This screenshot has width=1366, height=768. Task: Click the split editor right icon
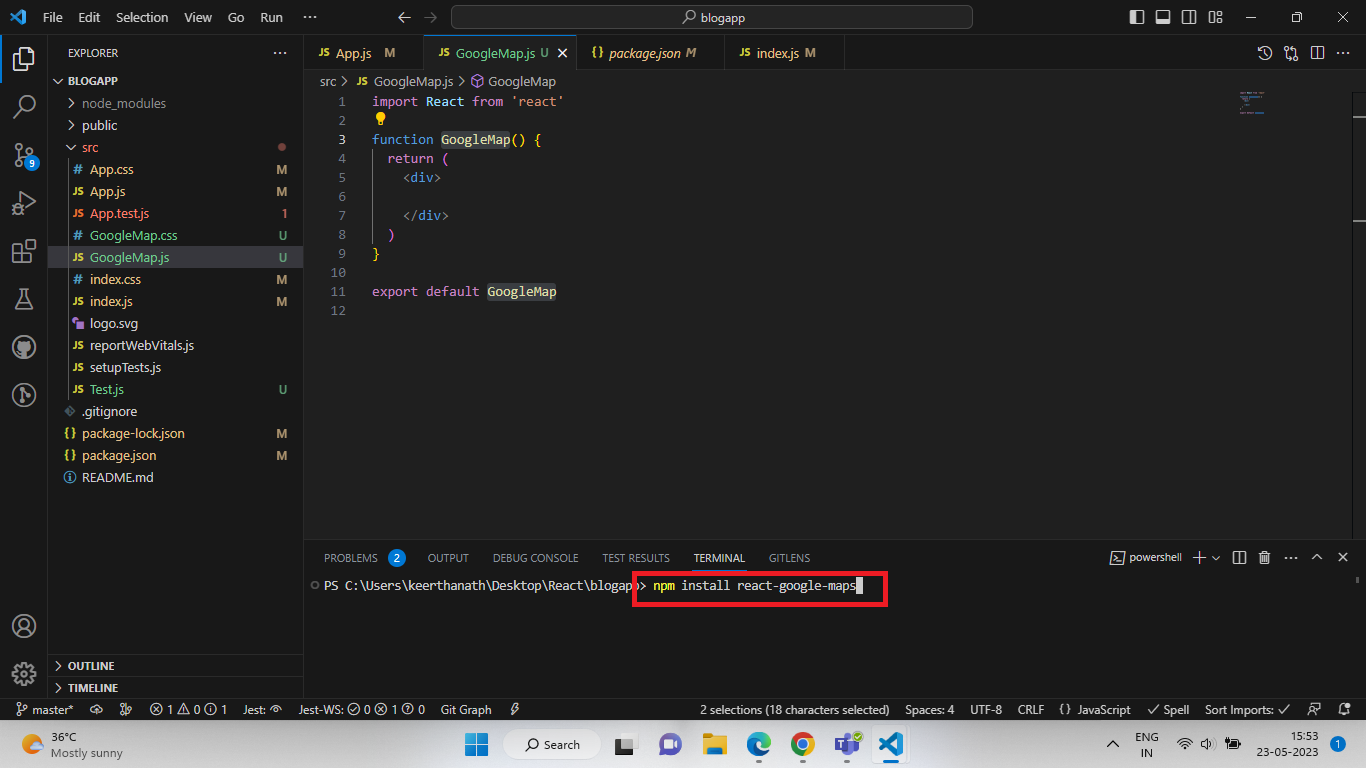click(x=1317, y=53)
